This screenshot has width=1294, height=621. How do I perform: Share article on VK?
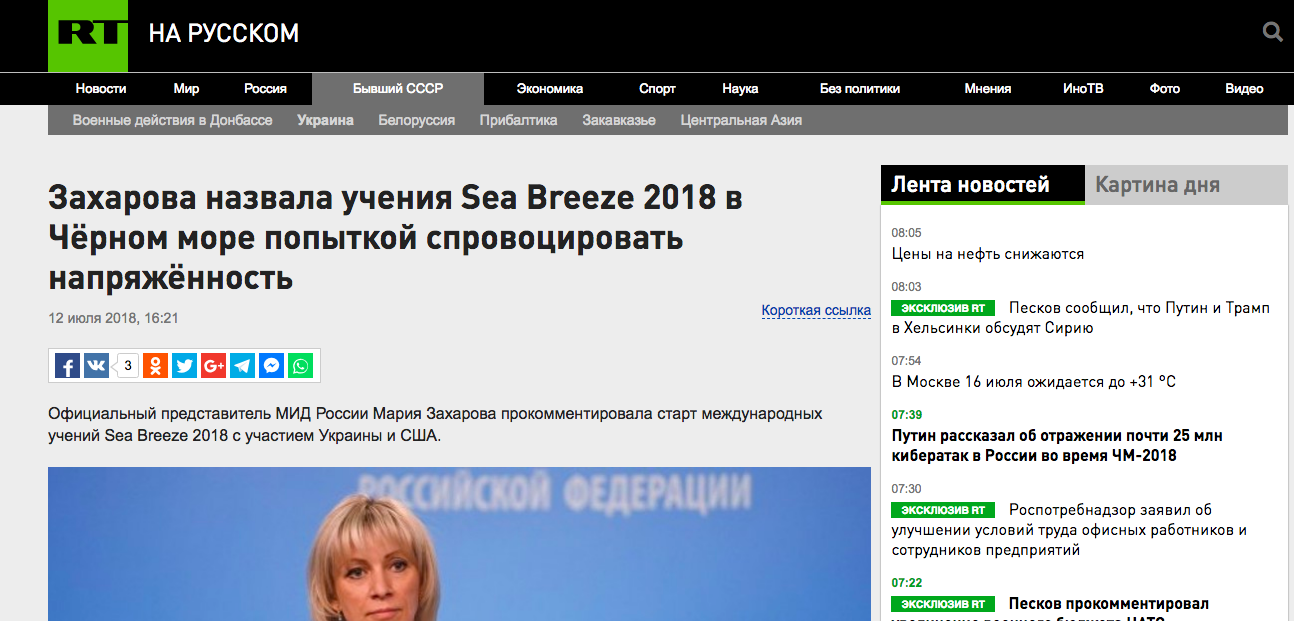(96, 366)
